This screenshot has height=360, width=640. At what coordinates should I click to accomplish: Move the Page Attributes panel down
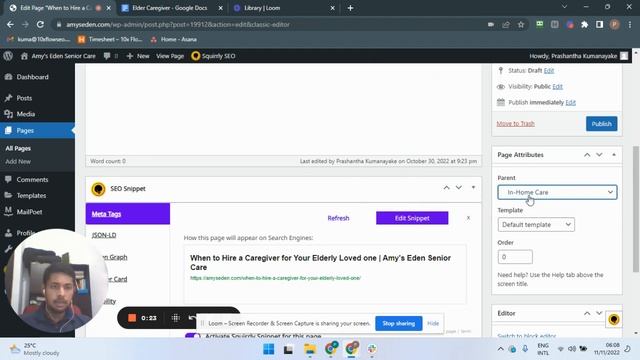click(x=599, y=155)
